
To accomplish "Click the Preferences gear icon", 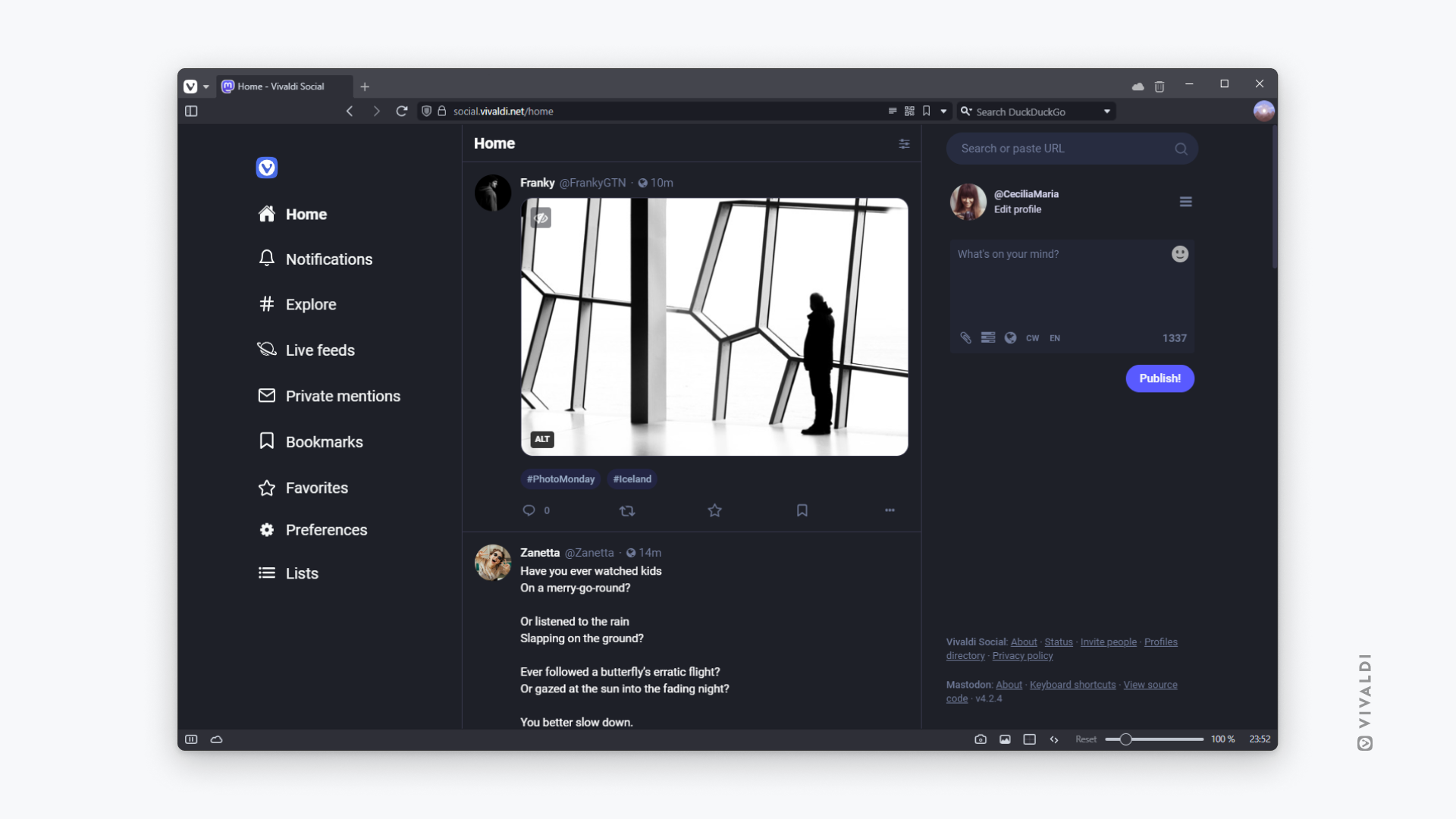I will pyautogui.click(x=266, y=529).
